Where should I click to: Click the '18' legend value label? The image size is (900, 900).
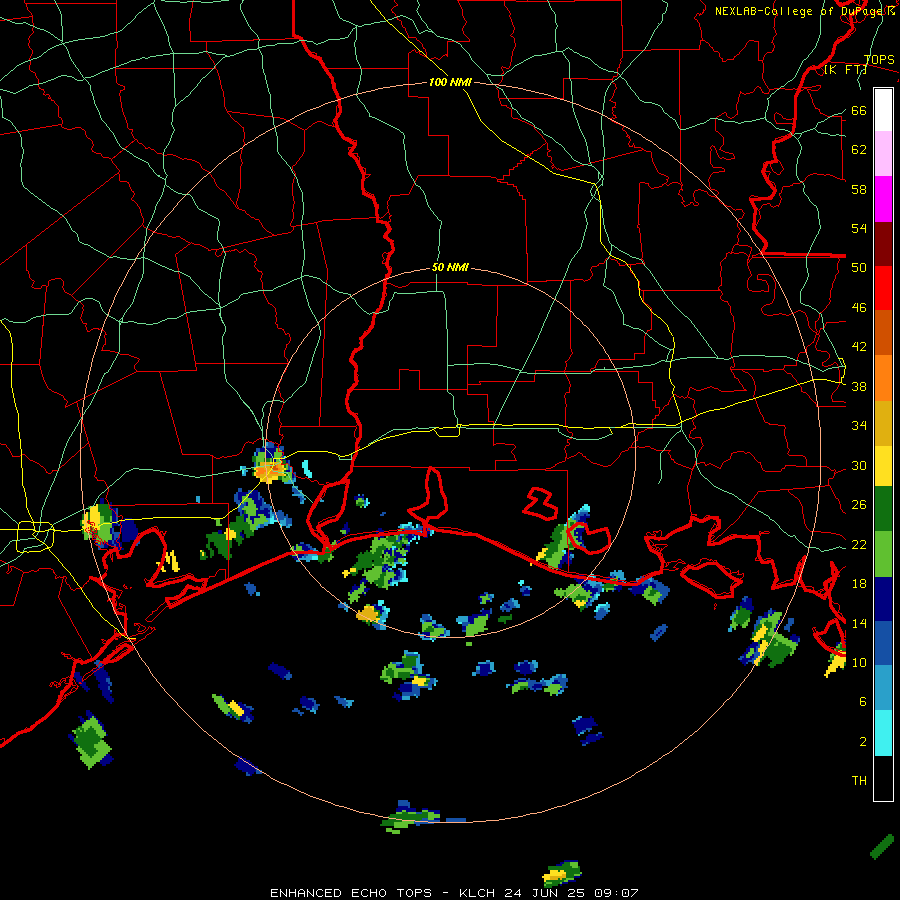tap(859, 584)
